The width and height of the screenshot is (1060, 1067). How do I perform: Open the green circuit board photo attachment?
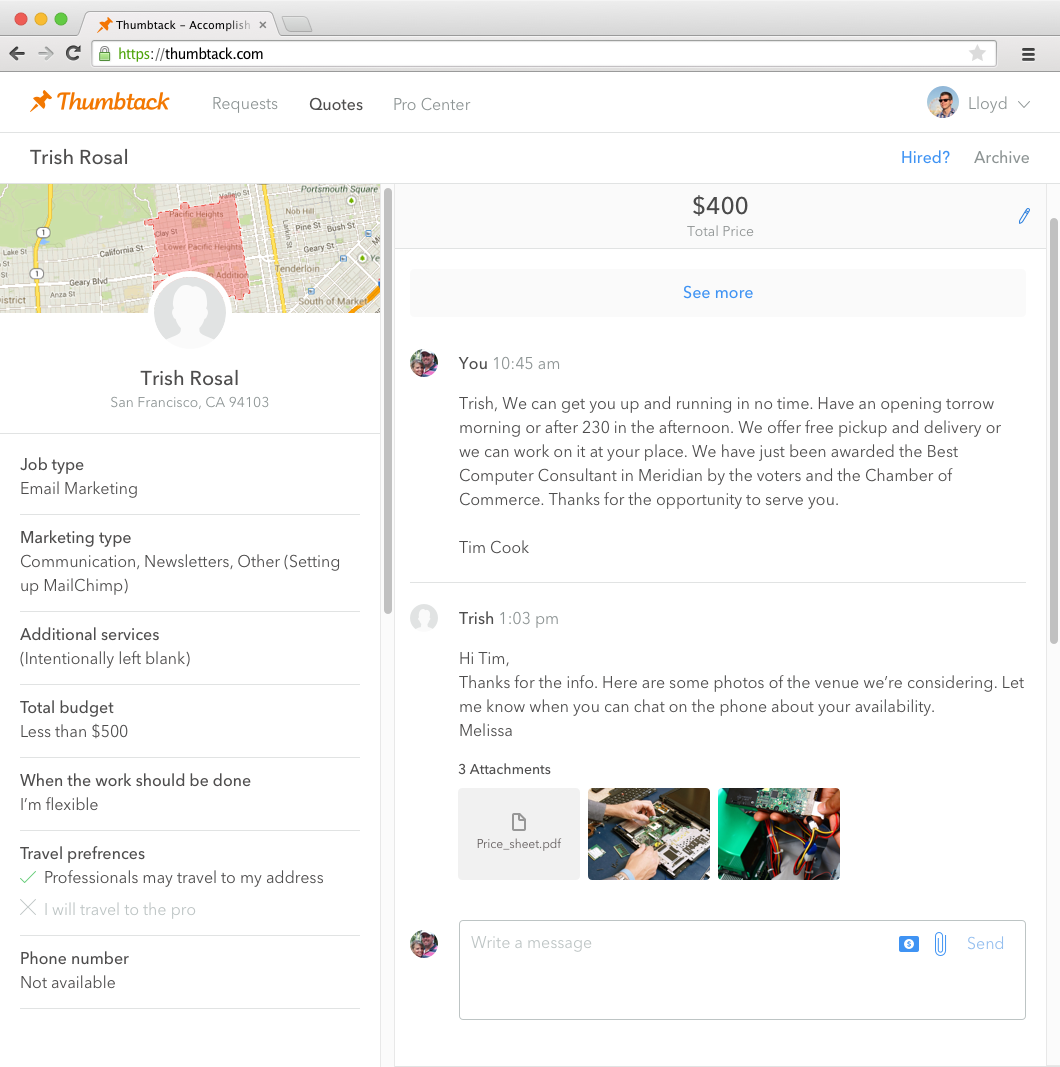[779, 834]
